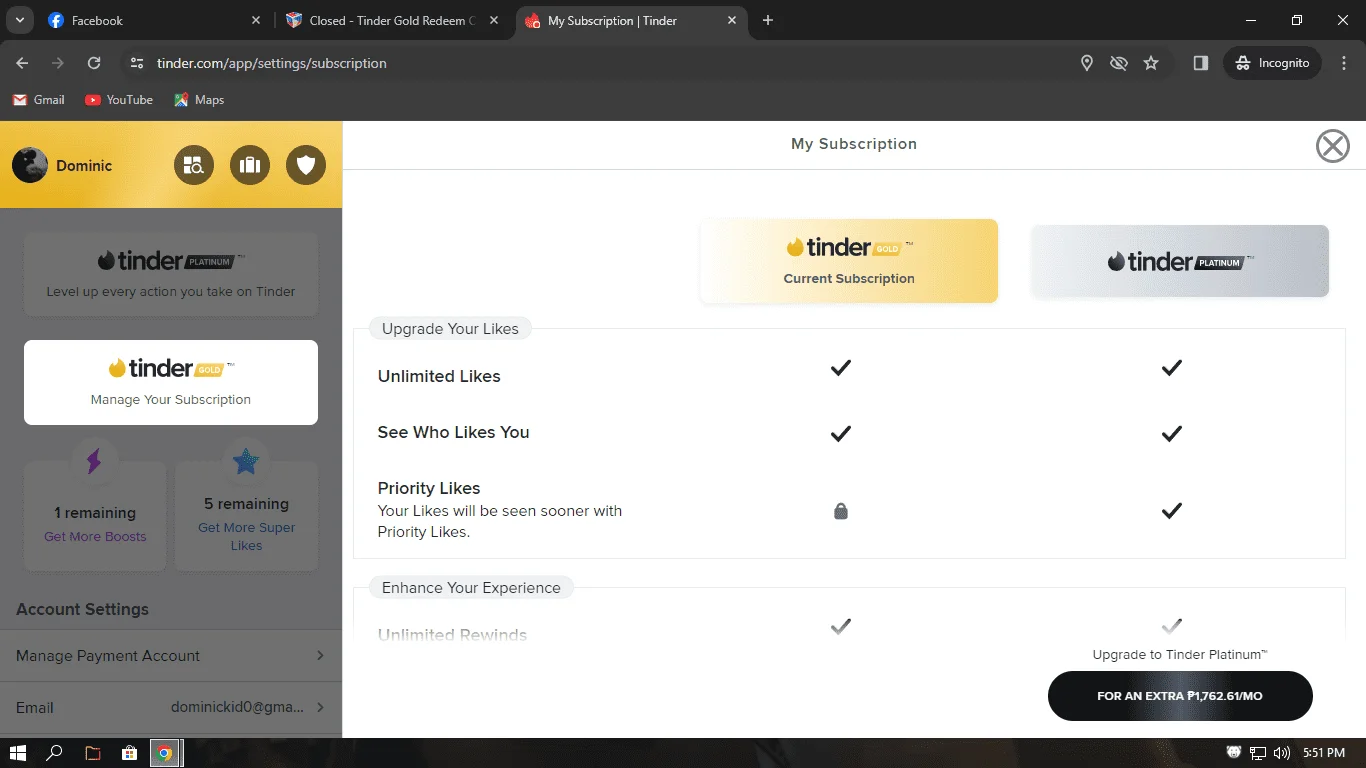Screen dimensions: 1366x768
Task: Open the Gmail bookmark
Action: click(38, 100)
